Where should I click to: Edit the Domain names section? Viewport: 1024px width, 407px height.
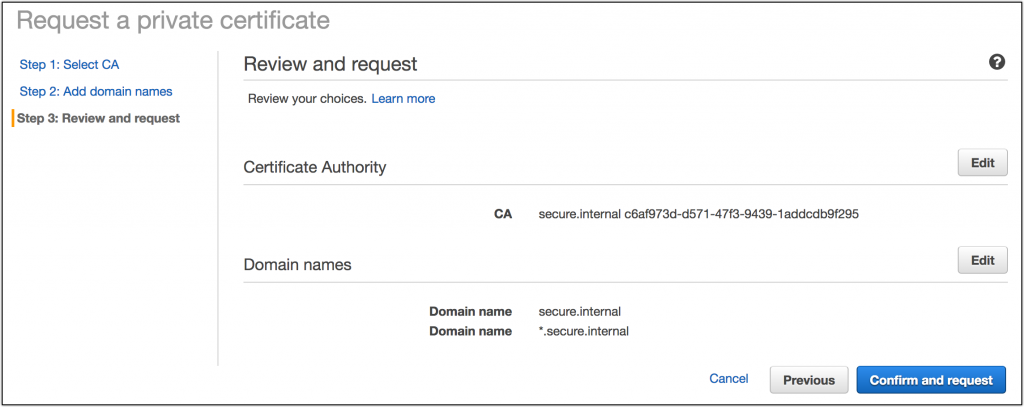(x=982, y=261)
